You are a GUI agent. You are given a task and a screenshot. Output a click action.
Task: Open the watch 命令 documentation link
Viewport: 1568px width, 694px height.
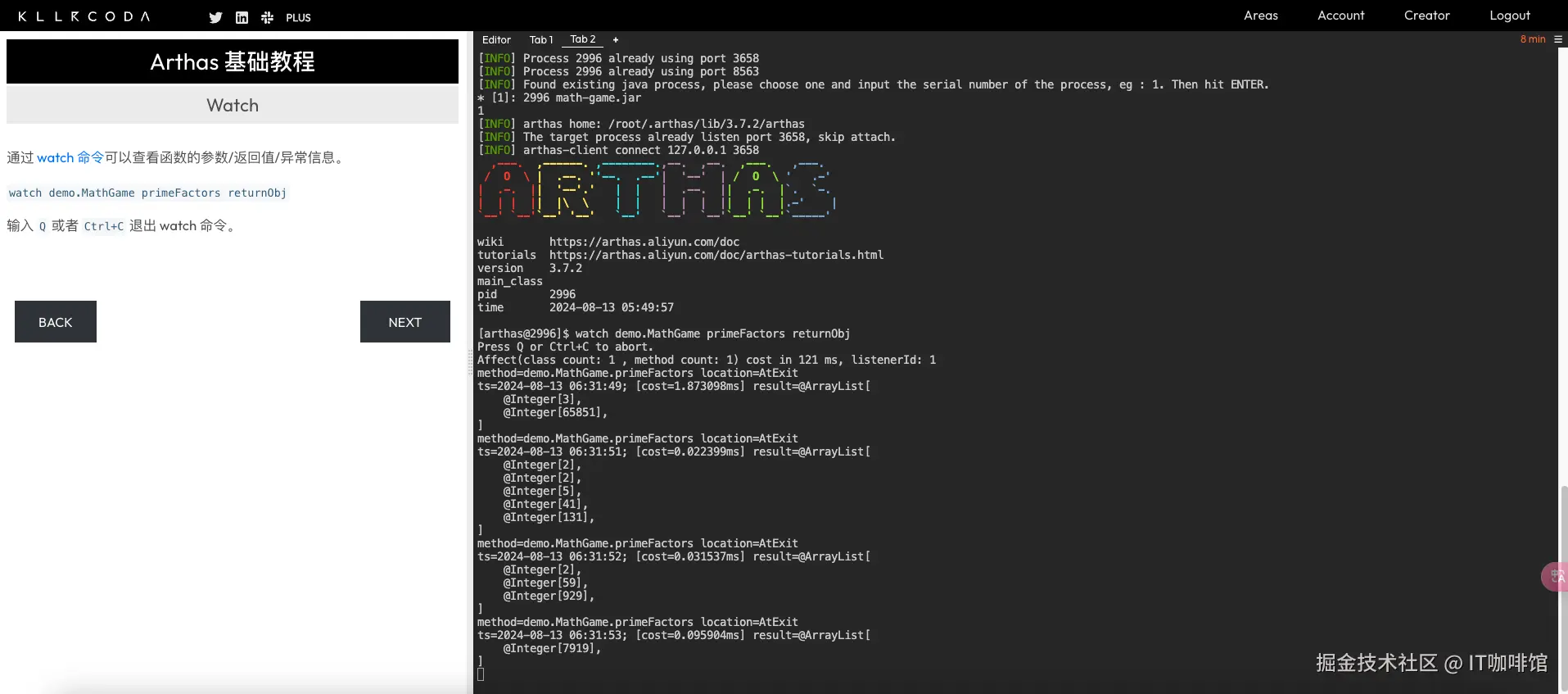click(70, 157)
